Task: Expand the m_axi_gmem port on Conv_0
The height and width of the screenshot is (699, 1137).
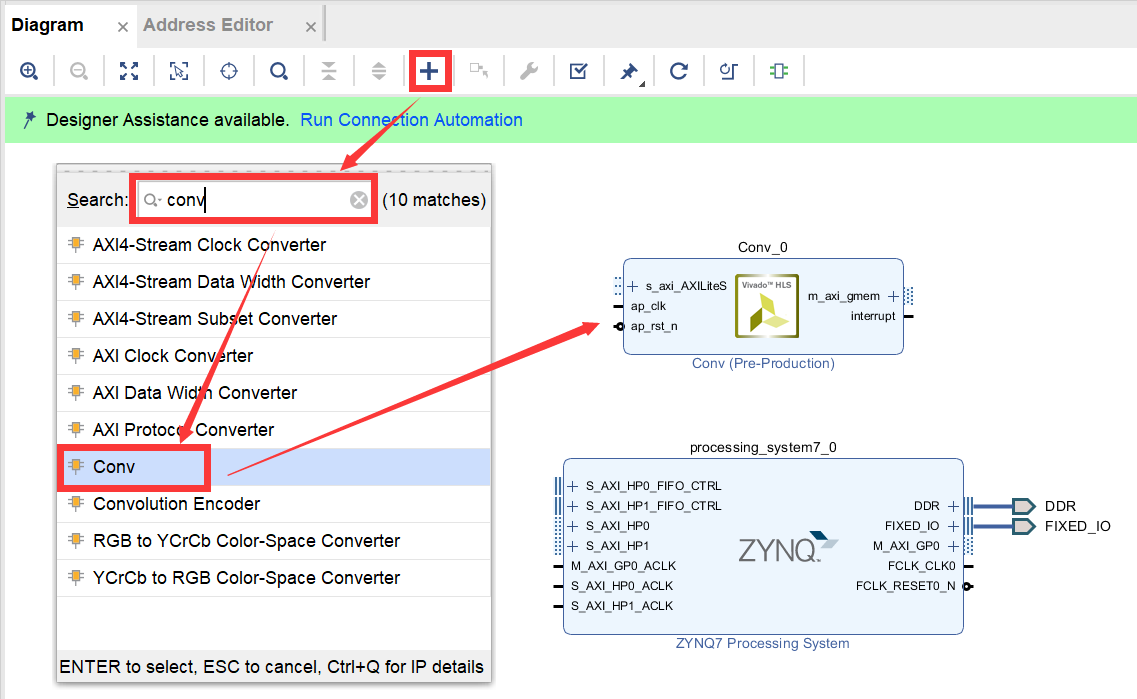Action: pyautogui.click(x=893, y=296)
